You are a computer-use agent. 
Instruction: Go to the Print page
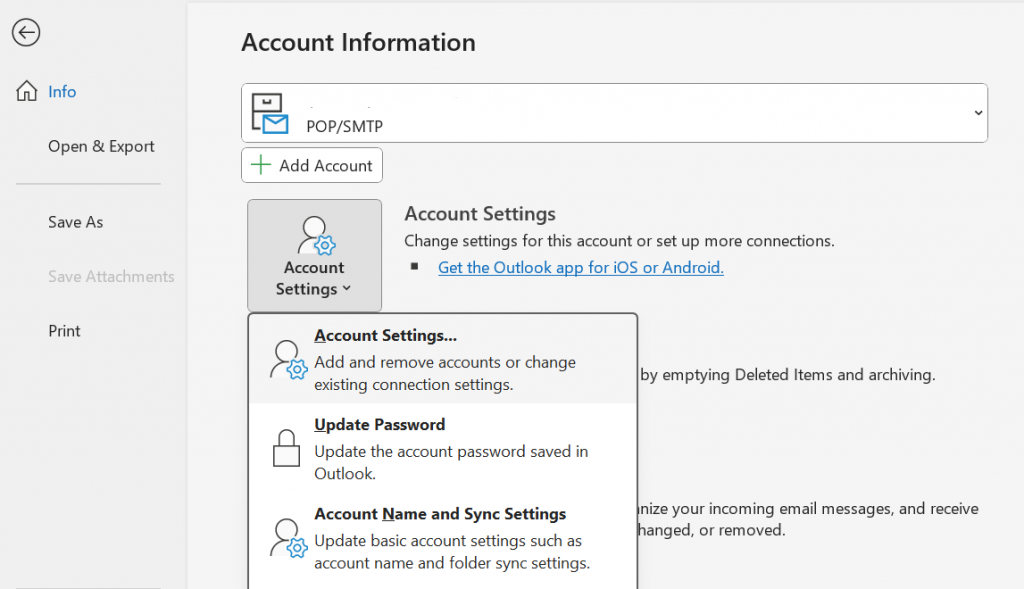[x=64, y=331]
